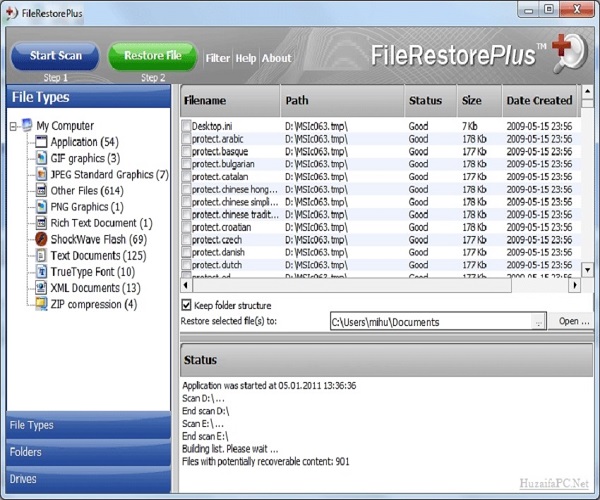Viewport: 600px width, 500px height.
Task: Click 7 Kb size of Desktop.ini
Action: [470, 126]
